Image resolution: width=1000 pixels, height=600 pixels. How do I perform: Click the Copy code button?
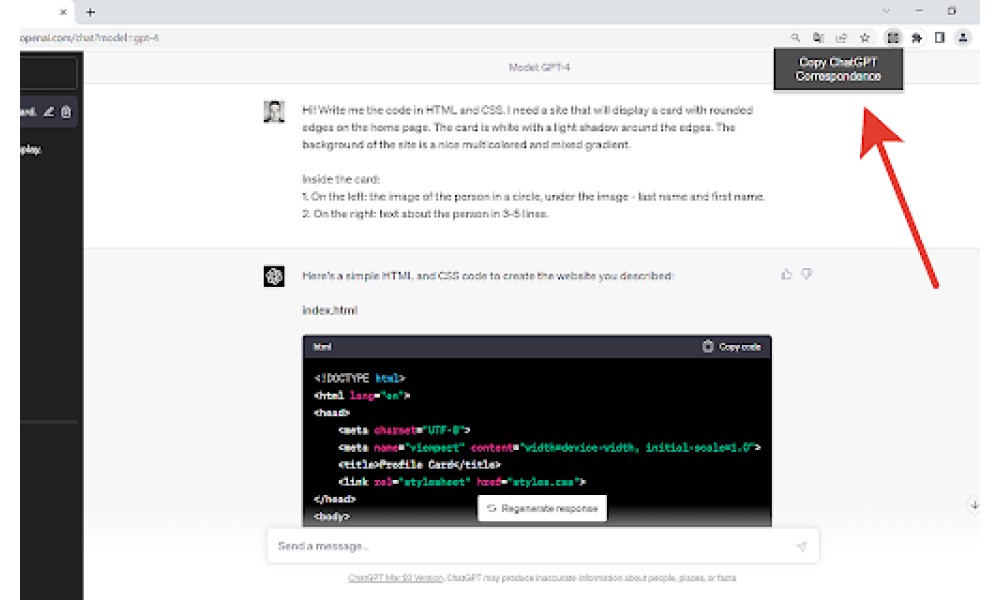tap(732, 347)
